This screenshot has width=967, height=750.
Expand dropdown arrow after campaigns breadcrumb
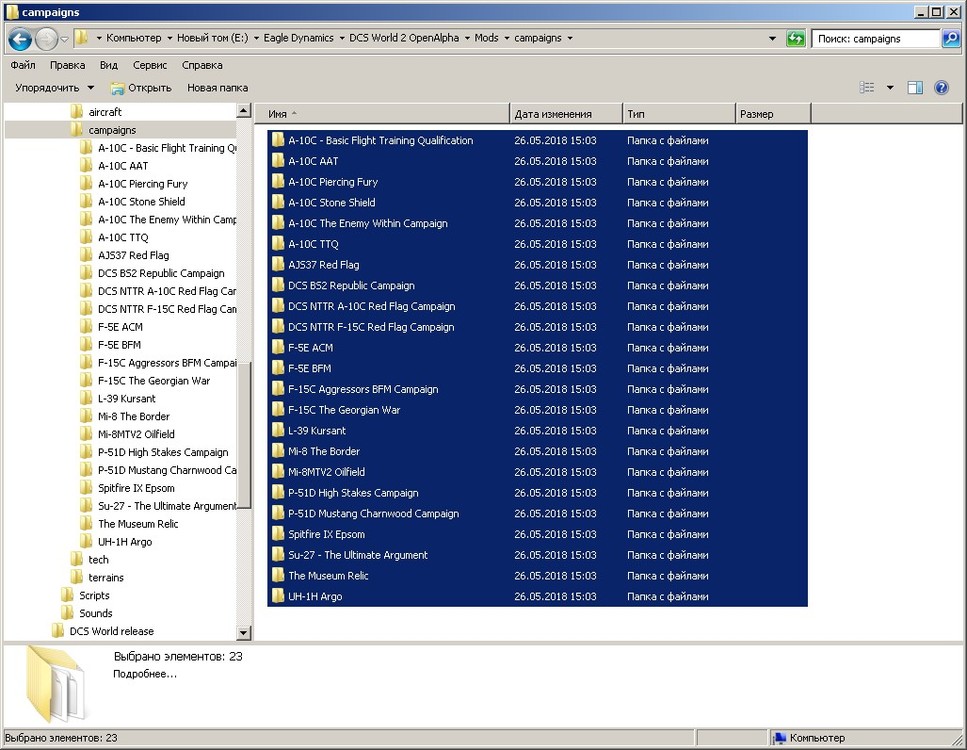pos(570,38)
